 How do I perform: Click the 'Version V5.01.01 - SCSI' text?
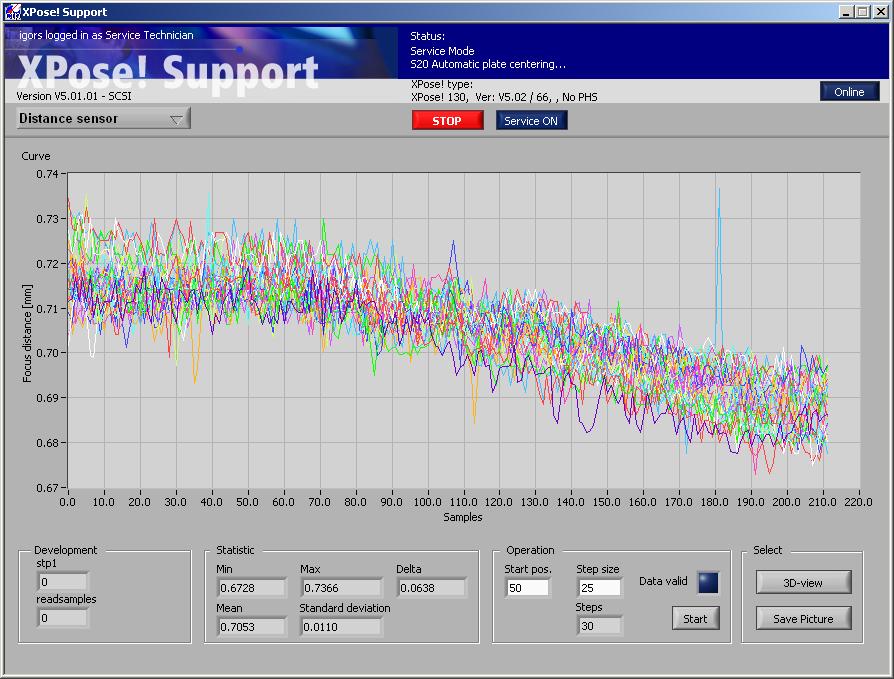click(74, 96)
